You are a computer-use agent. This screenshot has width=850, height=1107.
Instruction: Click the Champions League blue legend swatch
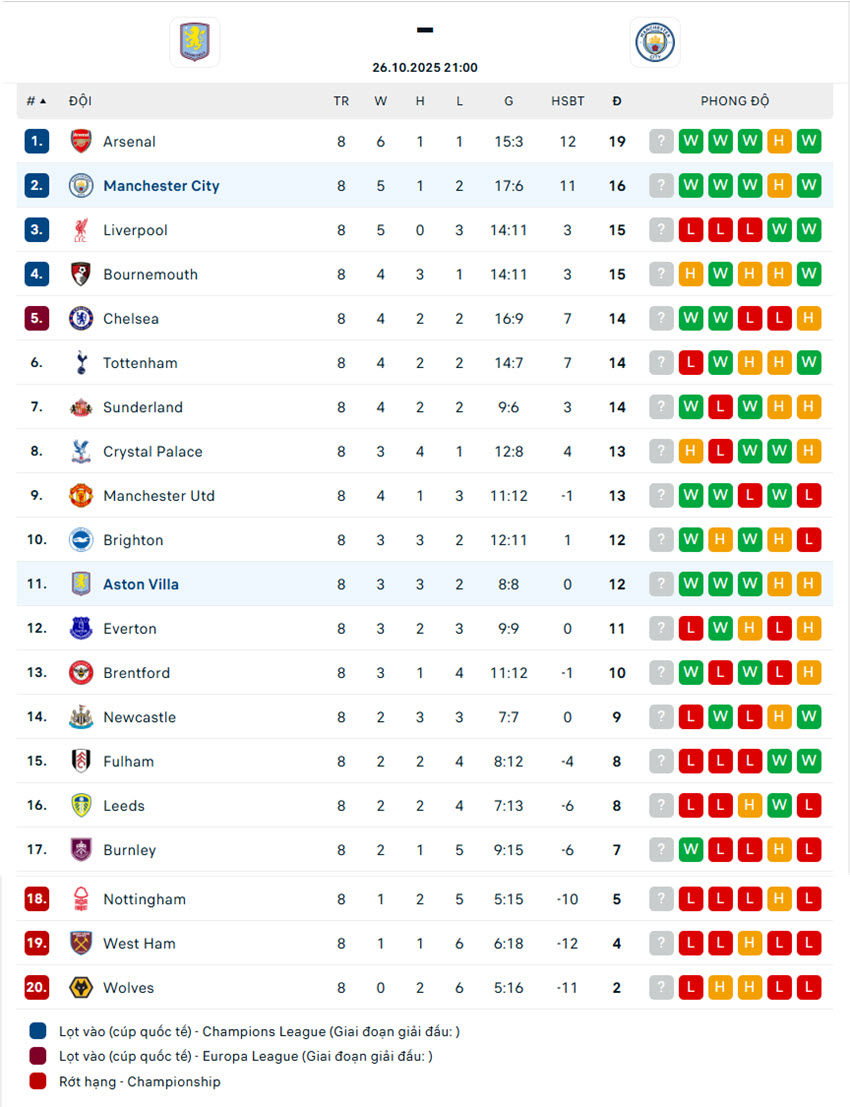pos(38,1031)
